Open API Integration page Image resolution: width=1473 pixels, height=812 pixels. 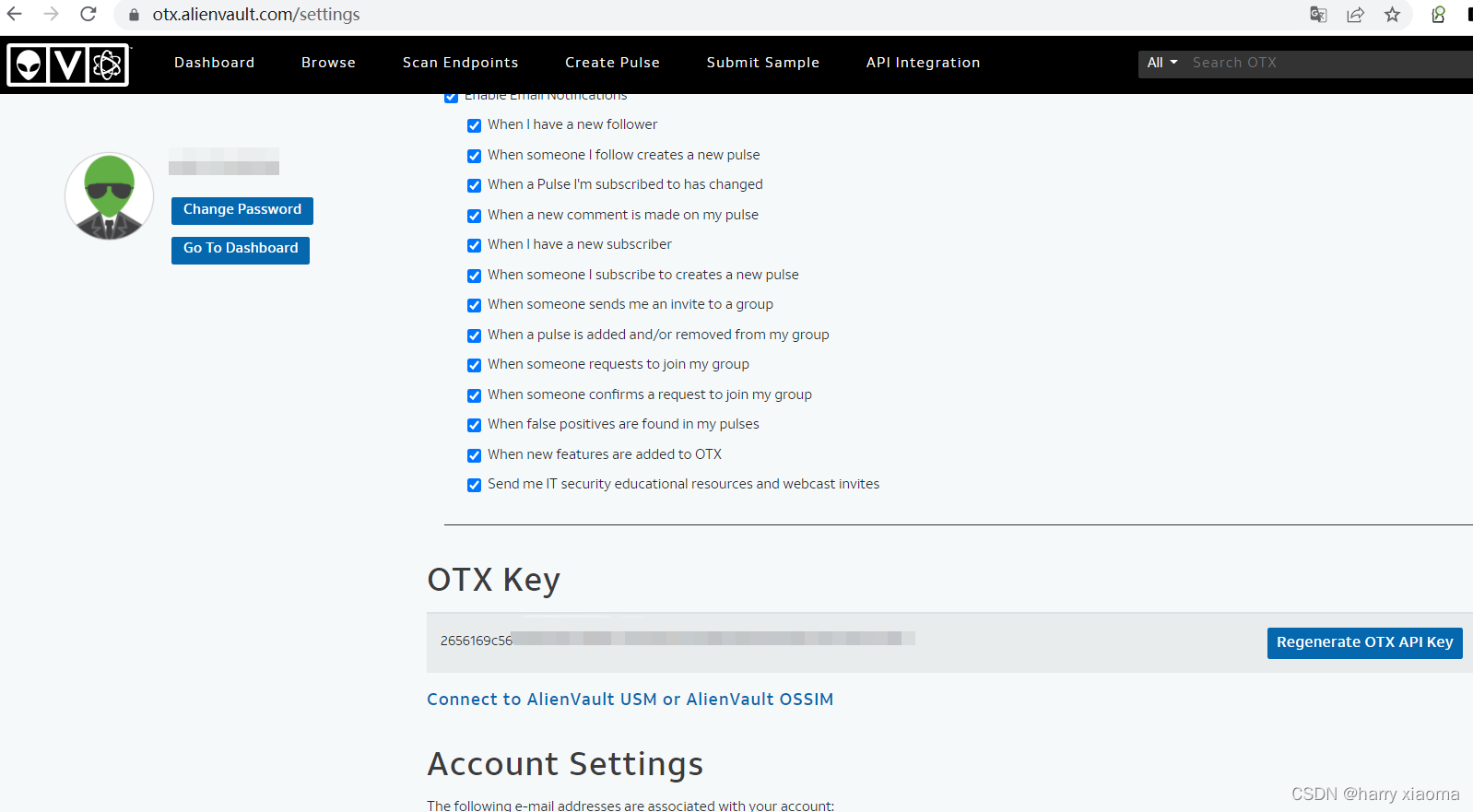pyautogui.click(x=923, y=63)
